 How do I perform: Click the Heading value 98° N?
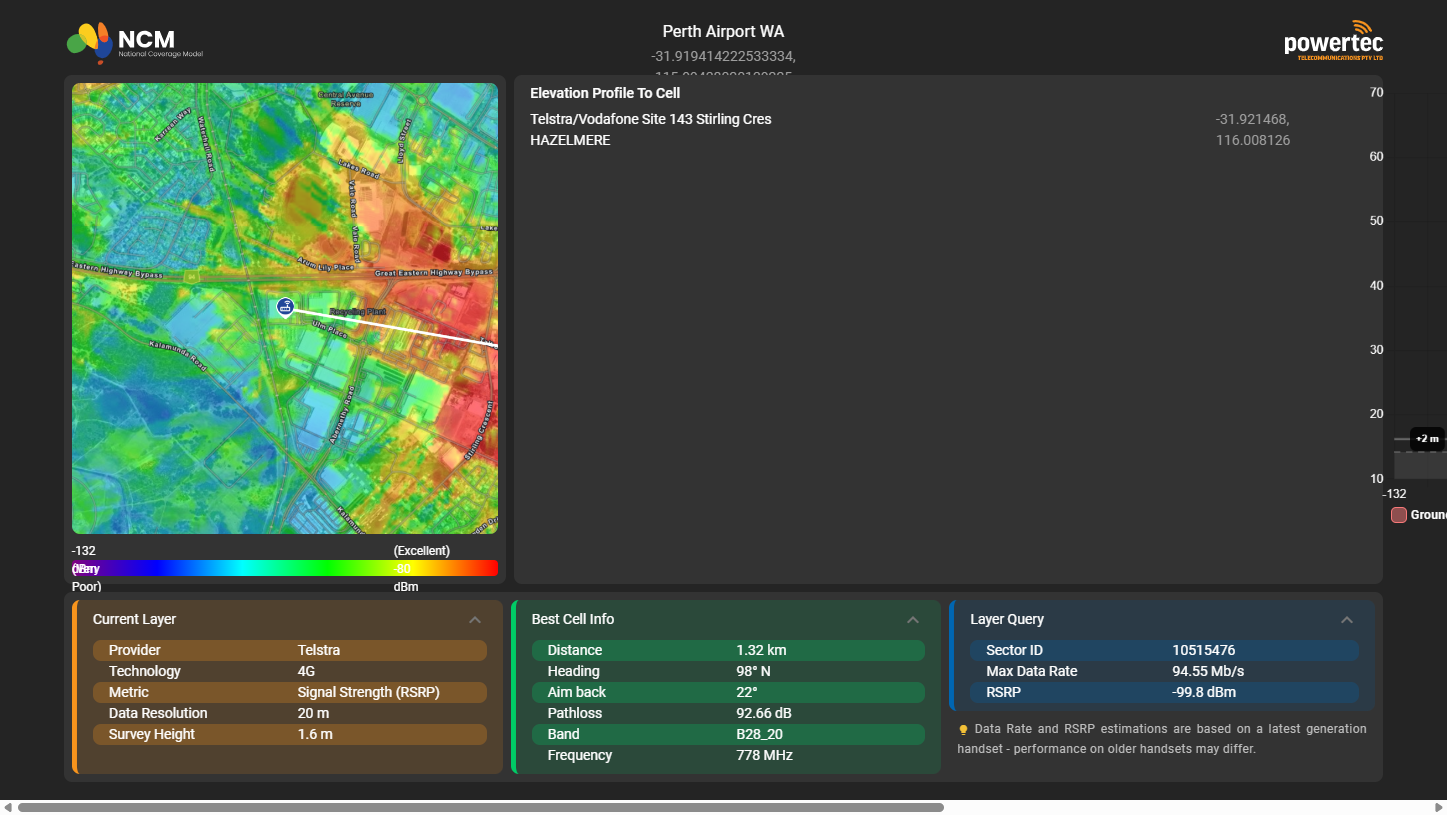753,671
